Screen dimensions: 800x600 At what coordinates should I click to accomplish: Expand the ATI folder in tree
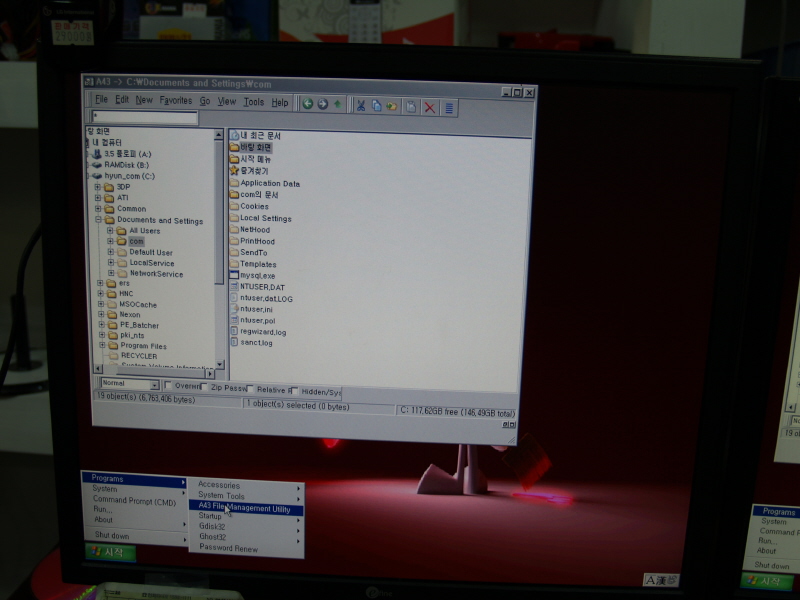[x=97, y=197]
